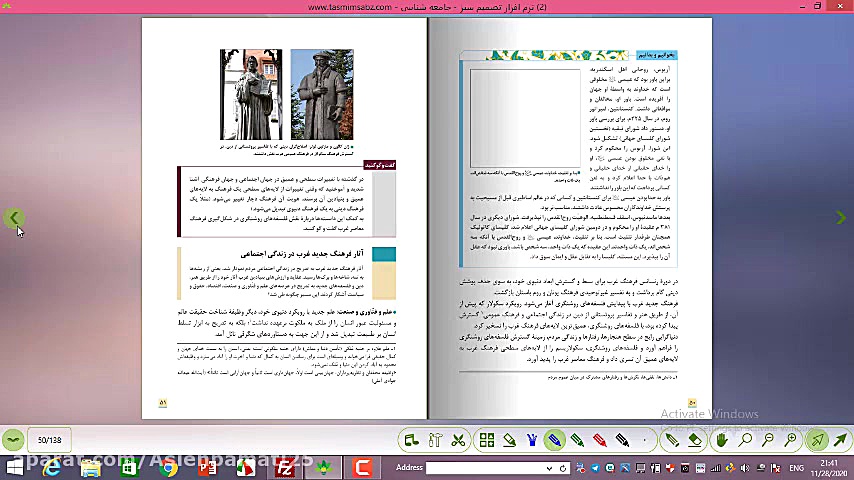Open File Explorer from taskbar

(90, 467)
